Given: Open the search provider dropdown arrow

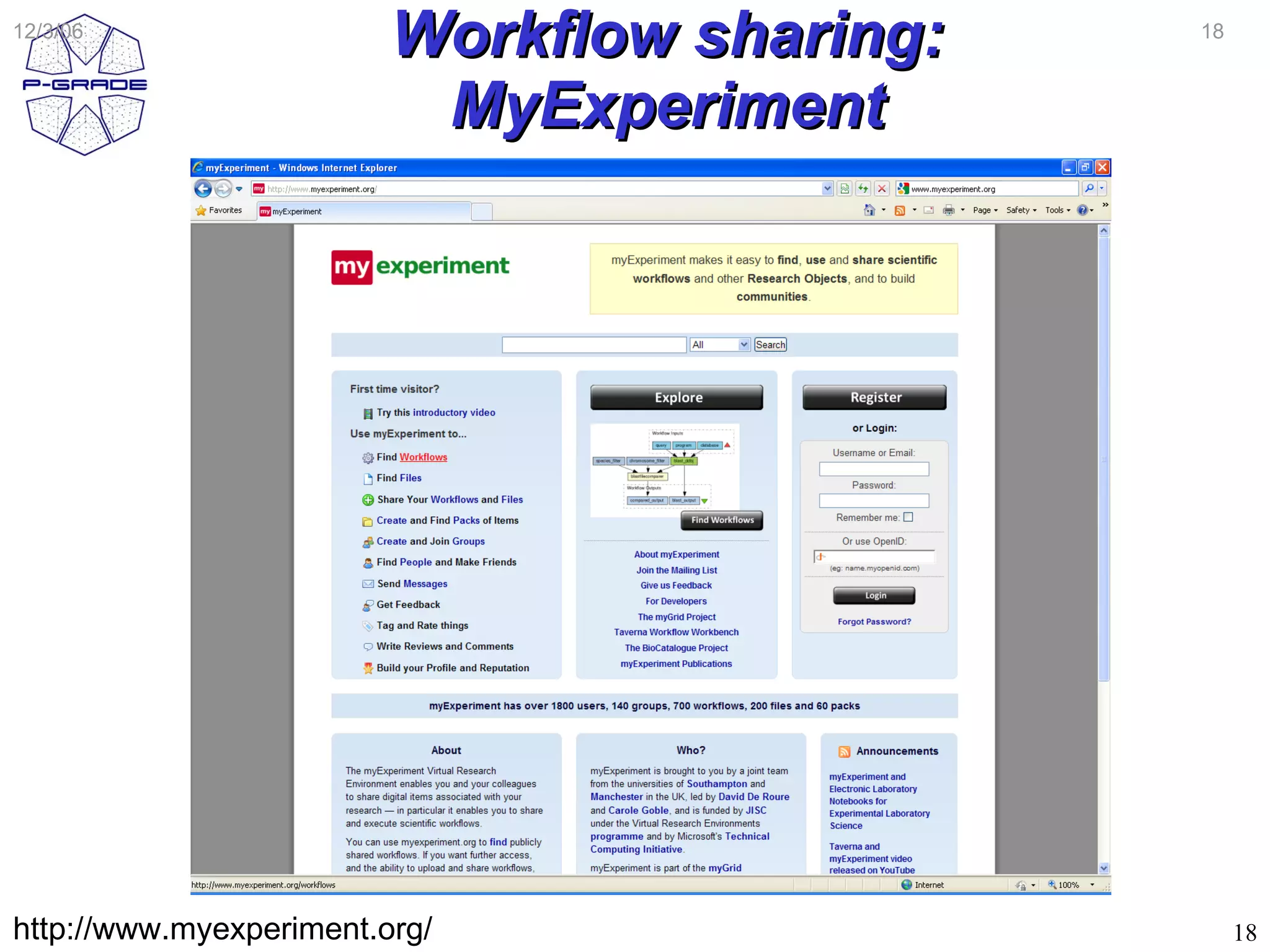Looking at the screenshot, I should coord(1102,188).
